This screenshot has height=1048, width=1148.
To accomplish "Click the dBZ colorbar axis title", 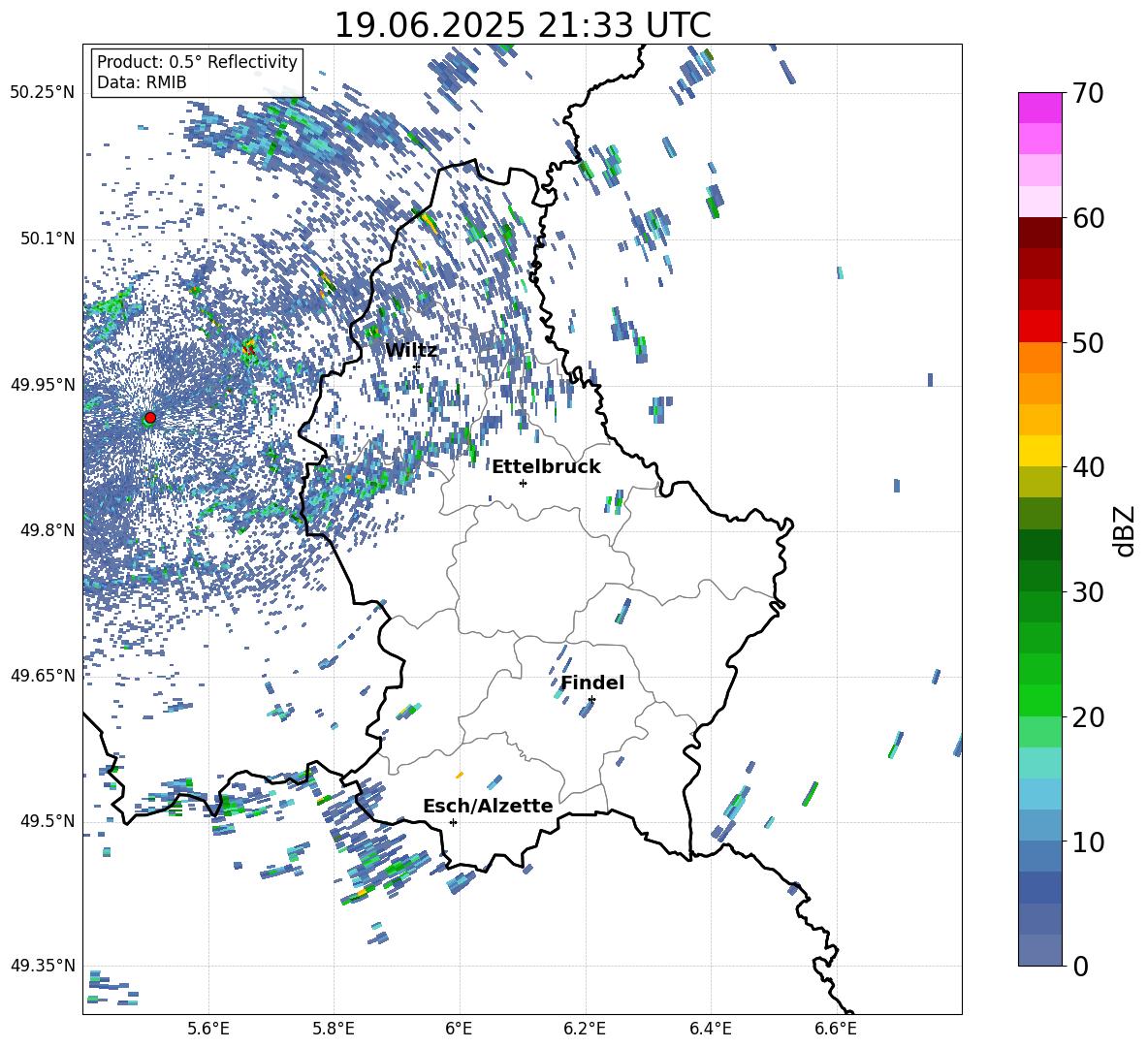I will [x=1126, y=530].
